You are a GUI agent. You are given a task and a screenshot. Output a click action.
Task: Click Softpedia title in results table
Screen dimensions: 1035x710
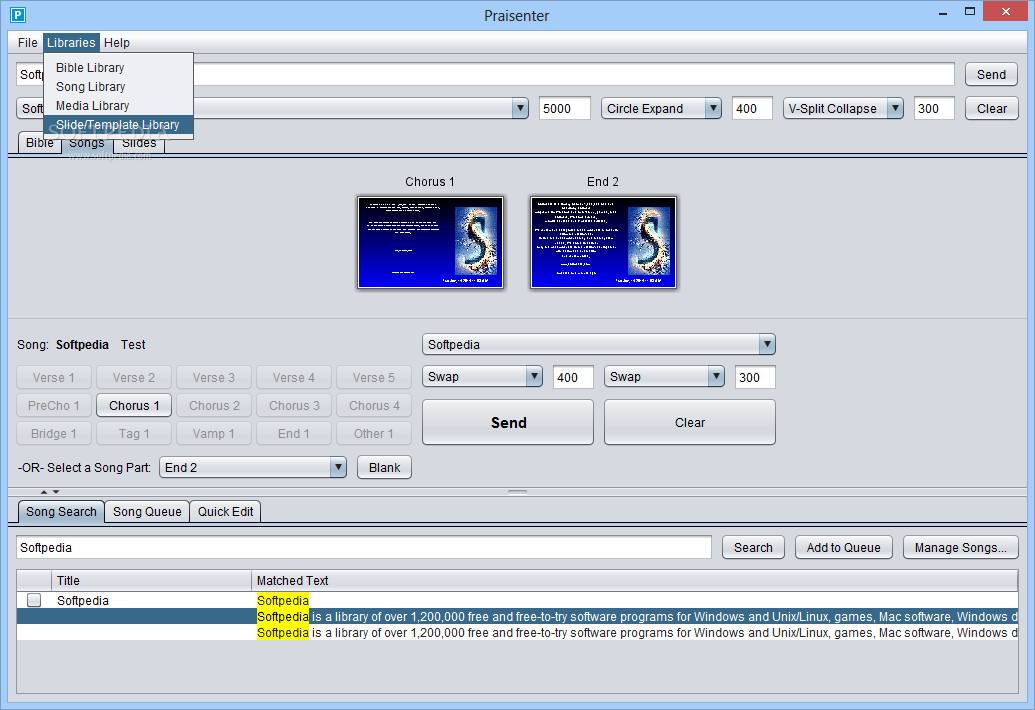pyautogui.click(x=83, y=600)
